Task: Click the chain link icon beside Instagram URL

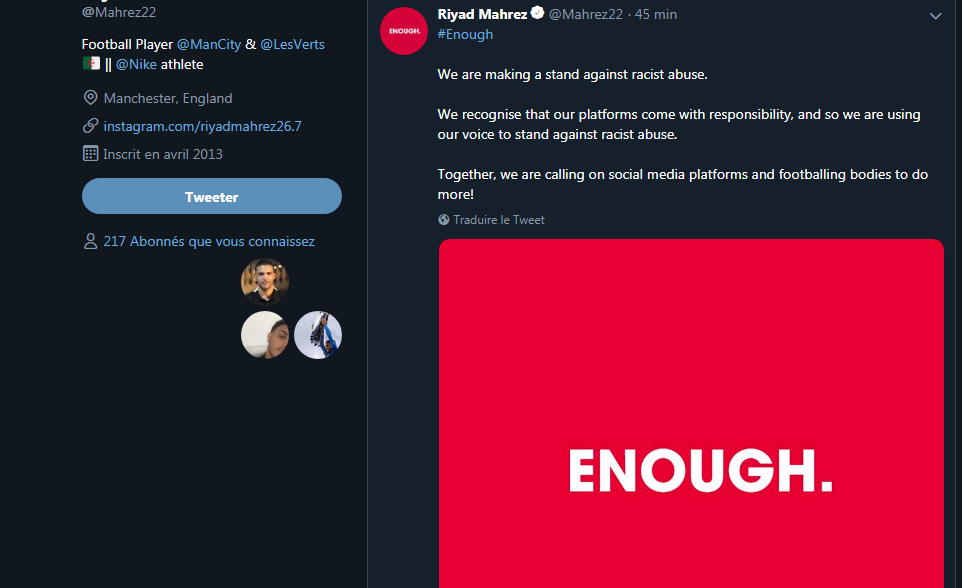Action: click(91, 126)
